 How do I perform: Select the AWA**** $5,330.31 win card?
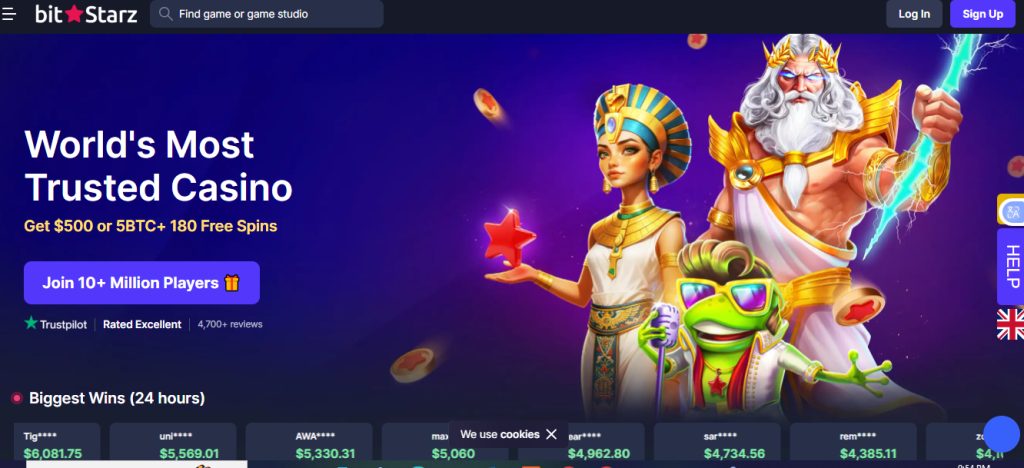pos(309,443)
